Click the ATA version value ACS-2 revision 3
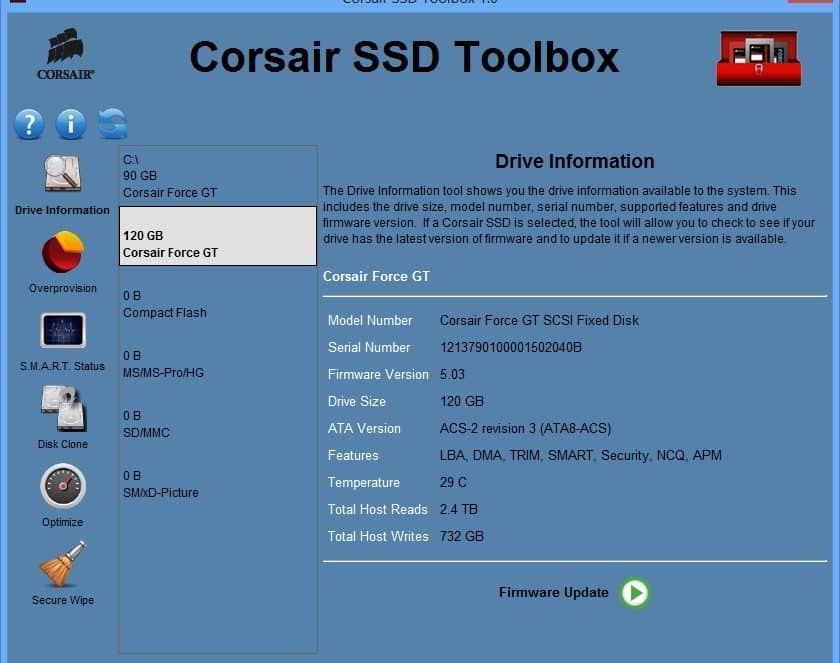This screenshot has width=840, height=663. [525, 428]
